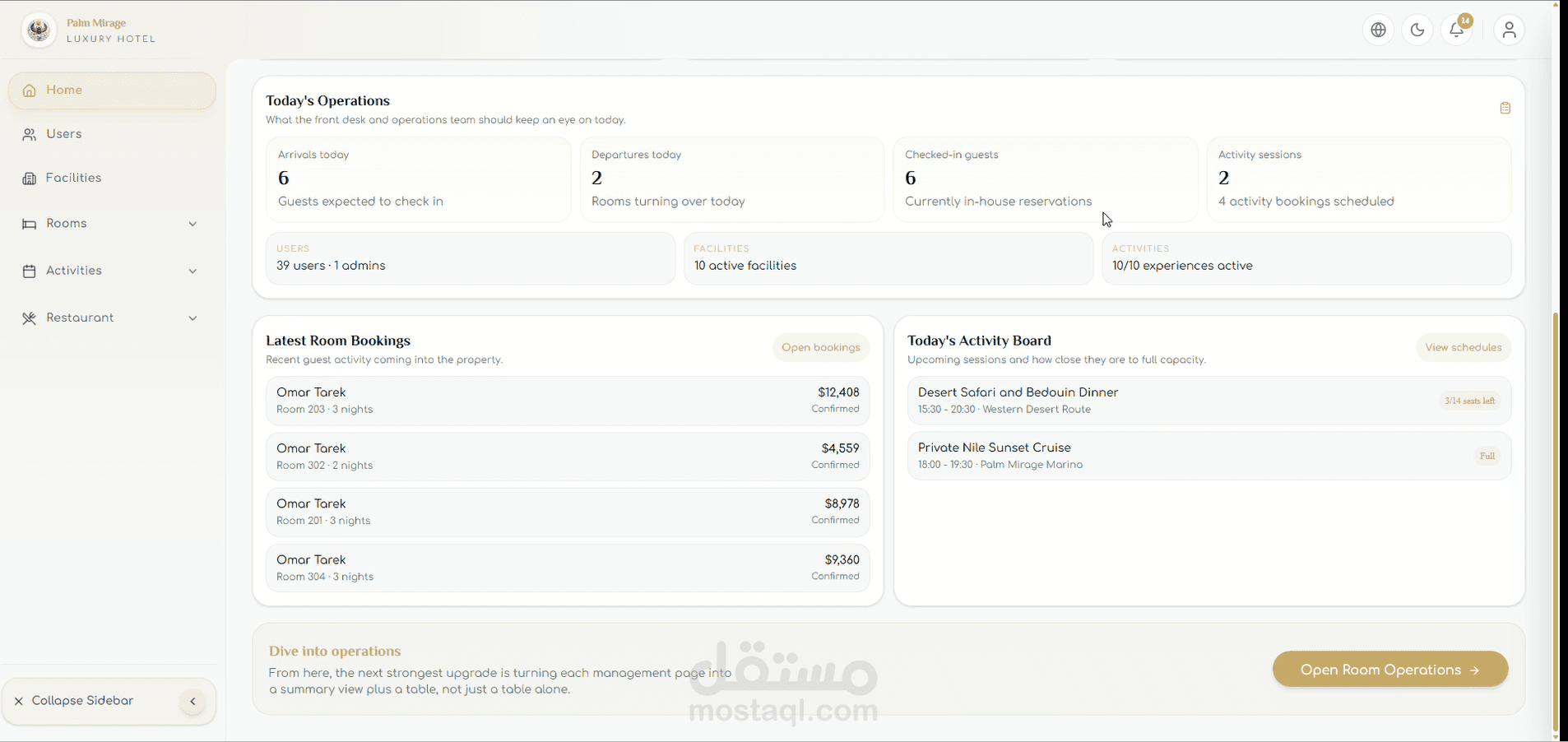
Task: Click the Rooms bed icon
Action: [30, 224]
